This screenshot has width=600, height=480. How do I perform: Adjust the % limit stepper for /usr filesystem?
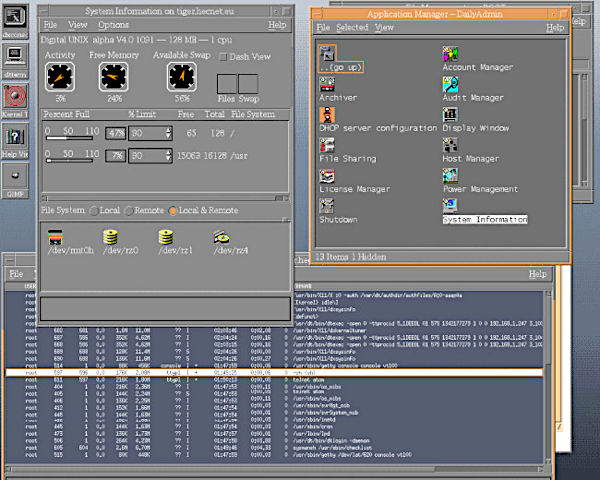click(x=168, y=156)
